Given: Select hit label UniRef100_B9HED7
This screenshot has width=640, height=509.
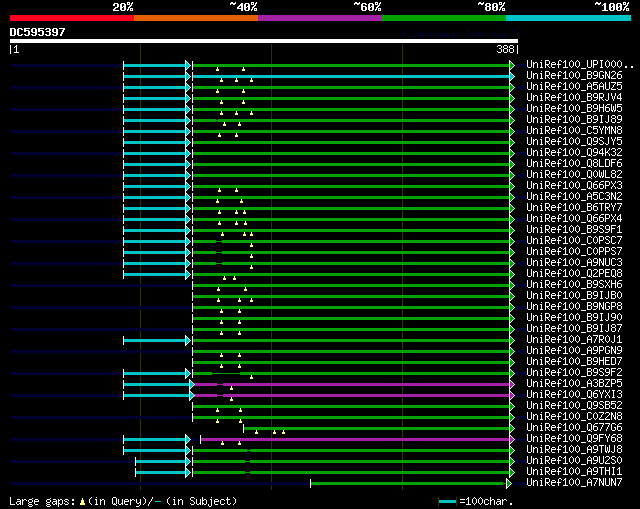Looking at the screenshot, I should [574, 362].
